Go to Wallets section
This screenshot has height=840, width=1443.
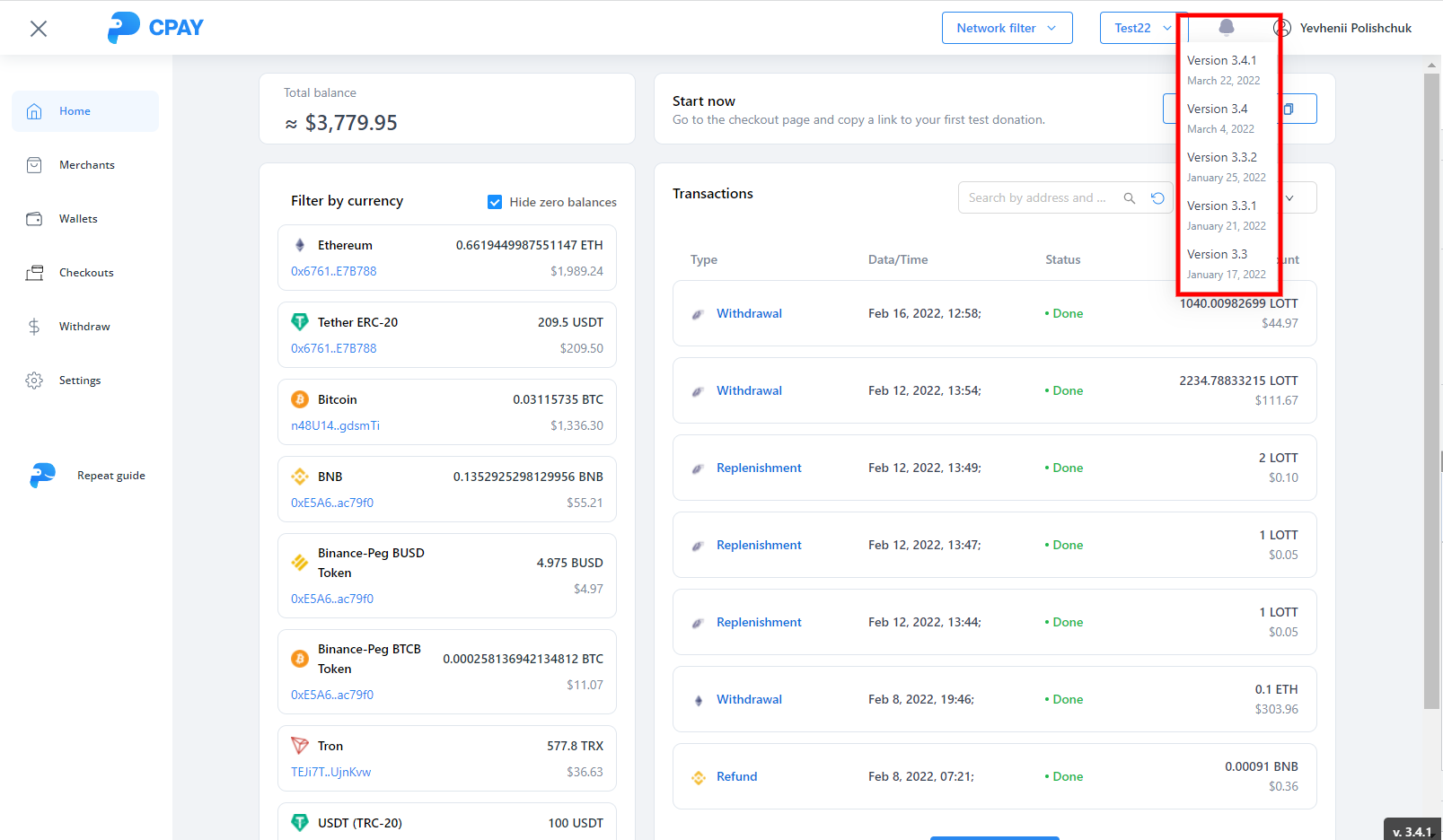(78, 219)
